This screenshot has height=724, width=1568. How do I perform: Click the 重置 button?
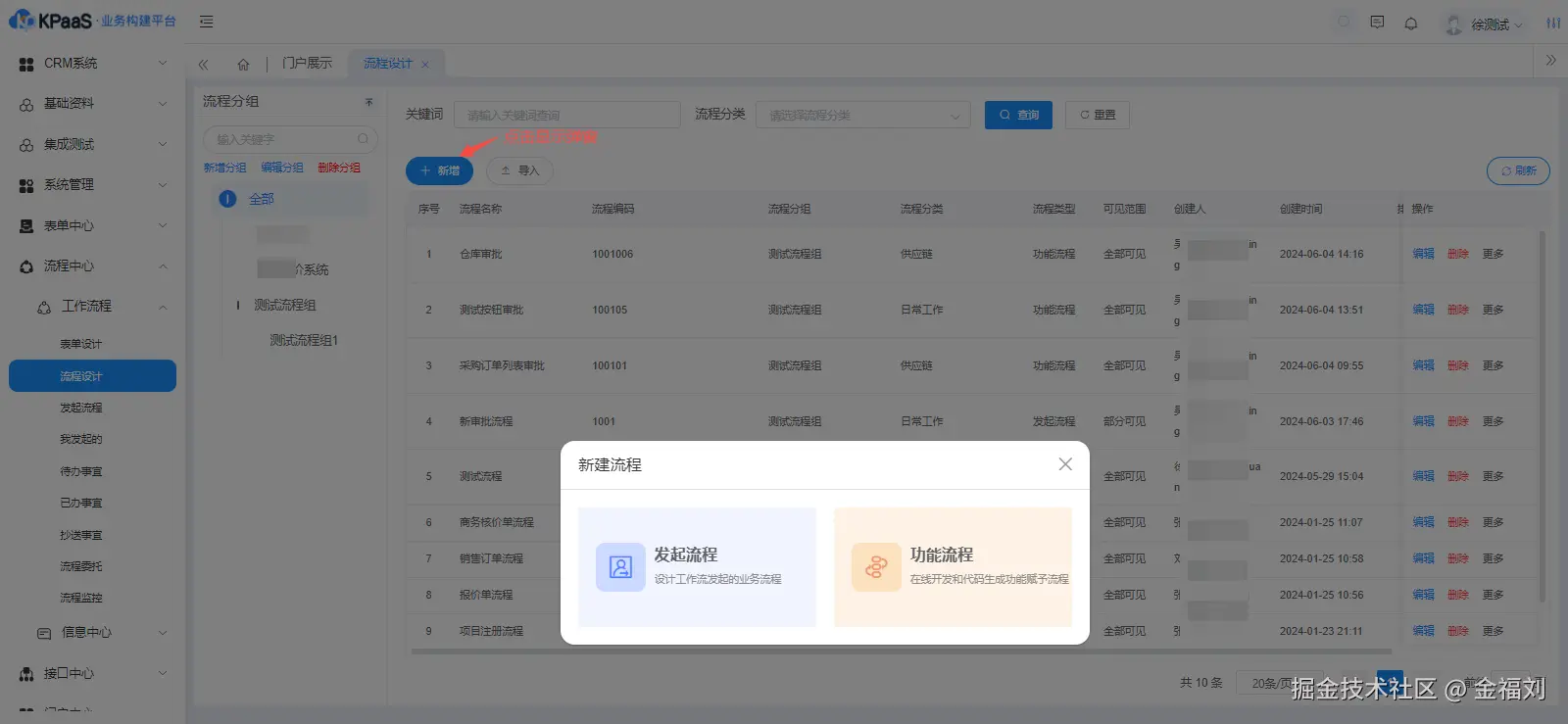coord(1098,115)
